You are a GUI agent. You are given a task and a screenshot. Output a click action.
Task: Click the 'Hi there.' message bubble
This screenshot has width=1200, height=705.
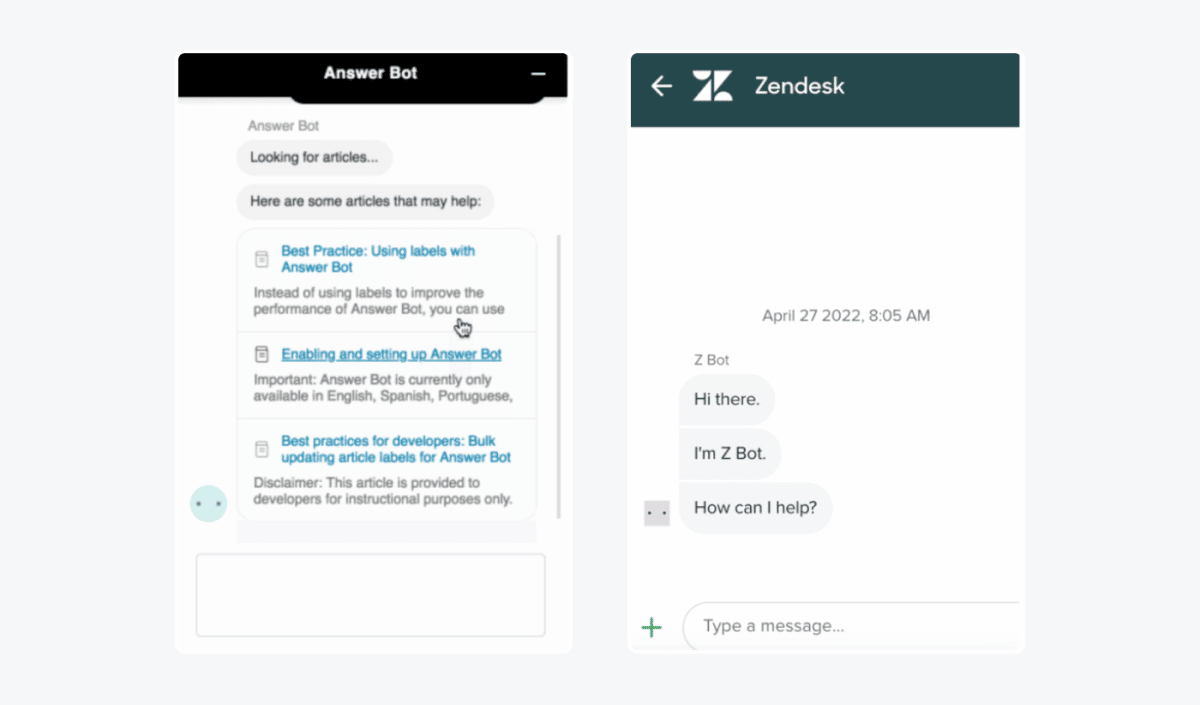(727, 399)
